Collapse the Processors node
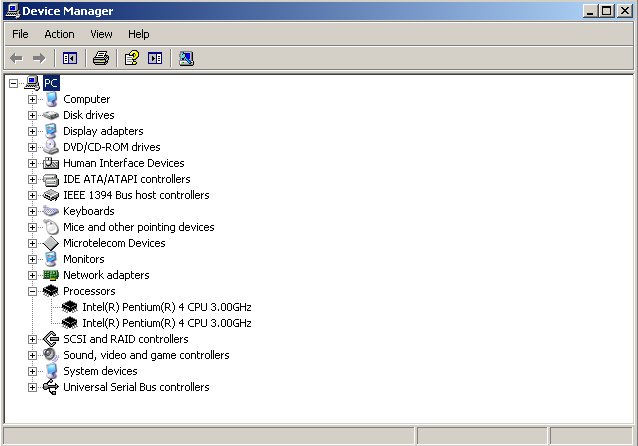Image resolution: width=638 pixels, height=446 pixels. (x=32, y=291)
